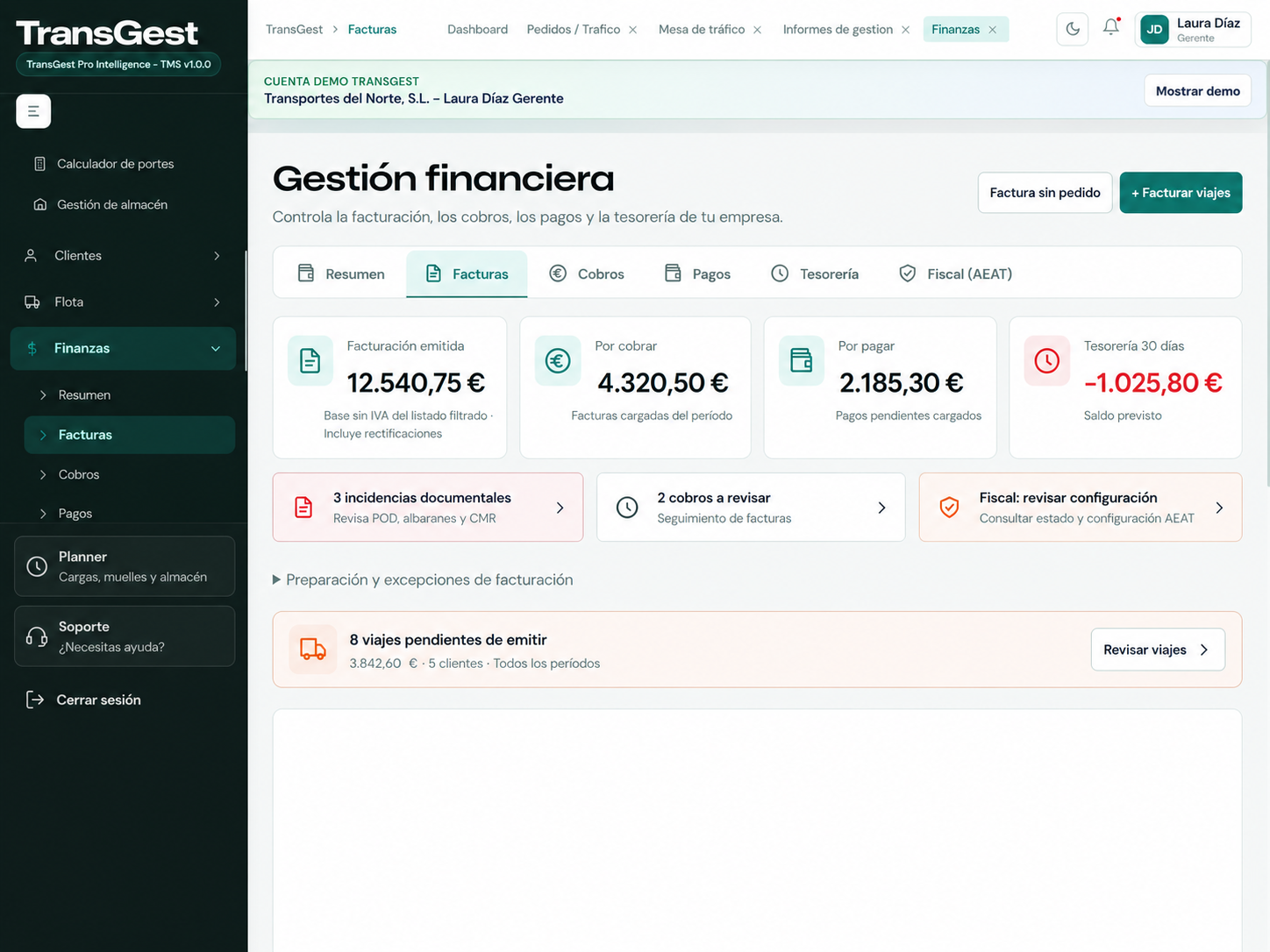Open Gestión de almacén in sidebar
1270x952 pixels.
click(x=112, y=204)
